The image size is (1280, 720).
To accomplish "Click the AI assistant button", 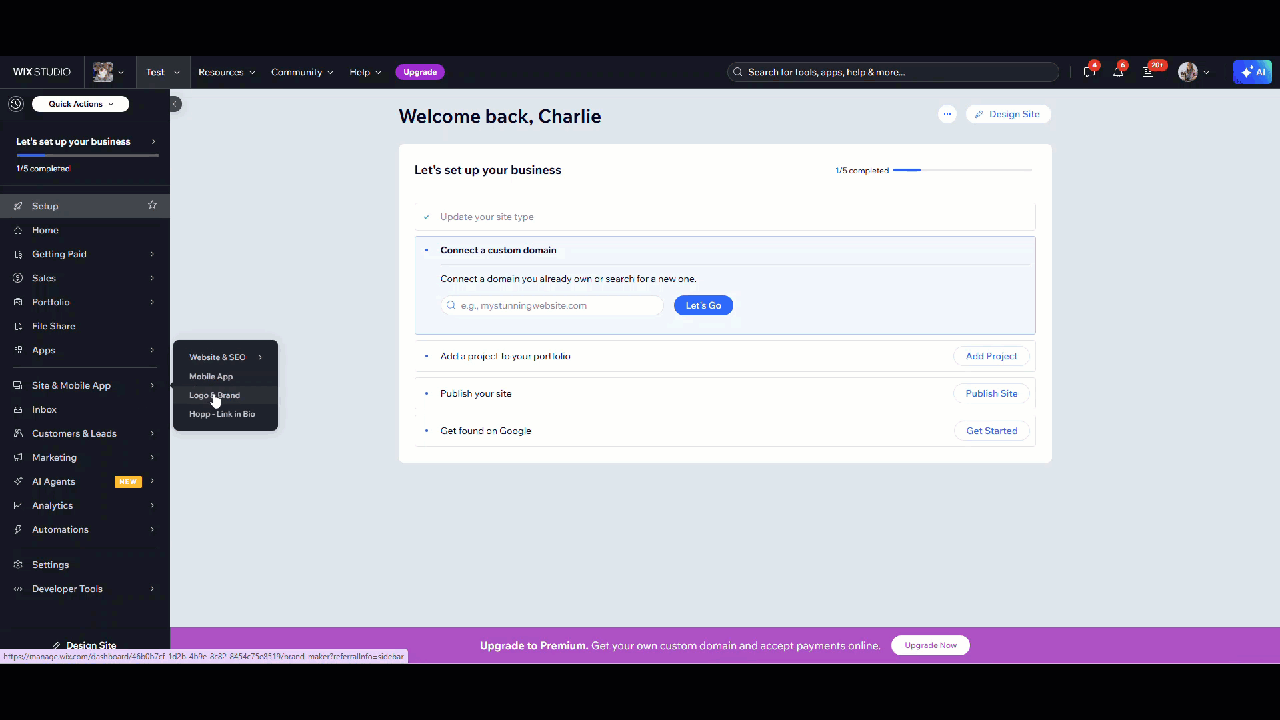I will 1252,72.
